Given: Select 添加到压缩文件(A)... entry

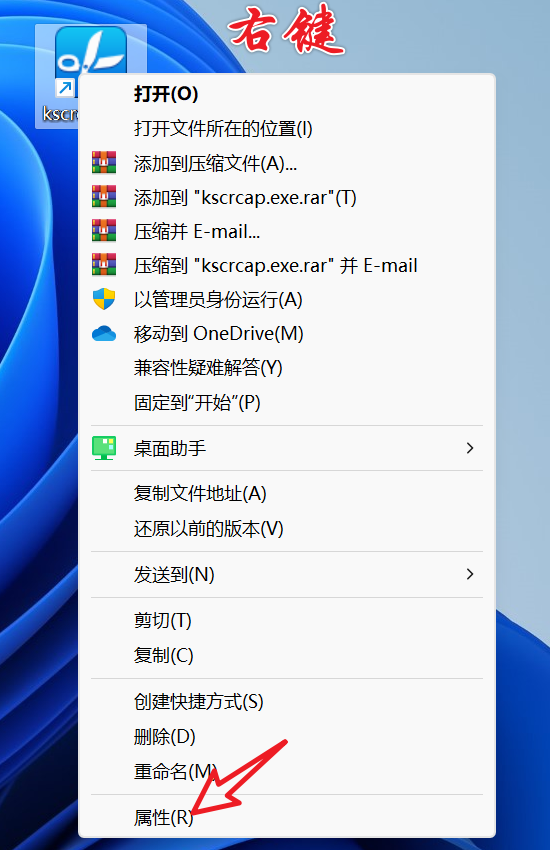Looking at the screenshot, I should 215,163.
